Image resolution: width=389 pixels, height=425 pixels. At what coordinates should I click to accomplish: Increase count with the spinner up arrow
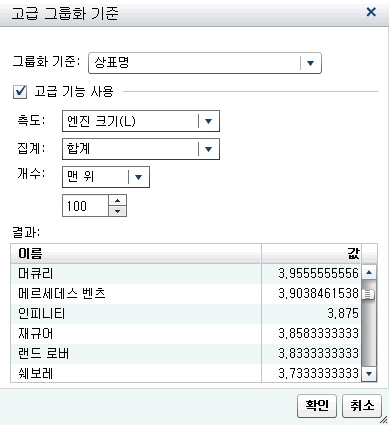[x=117, y=201]
